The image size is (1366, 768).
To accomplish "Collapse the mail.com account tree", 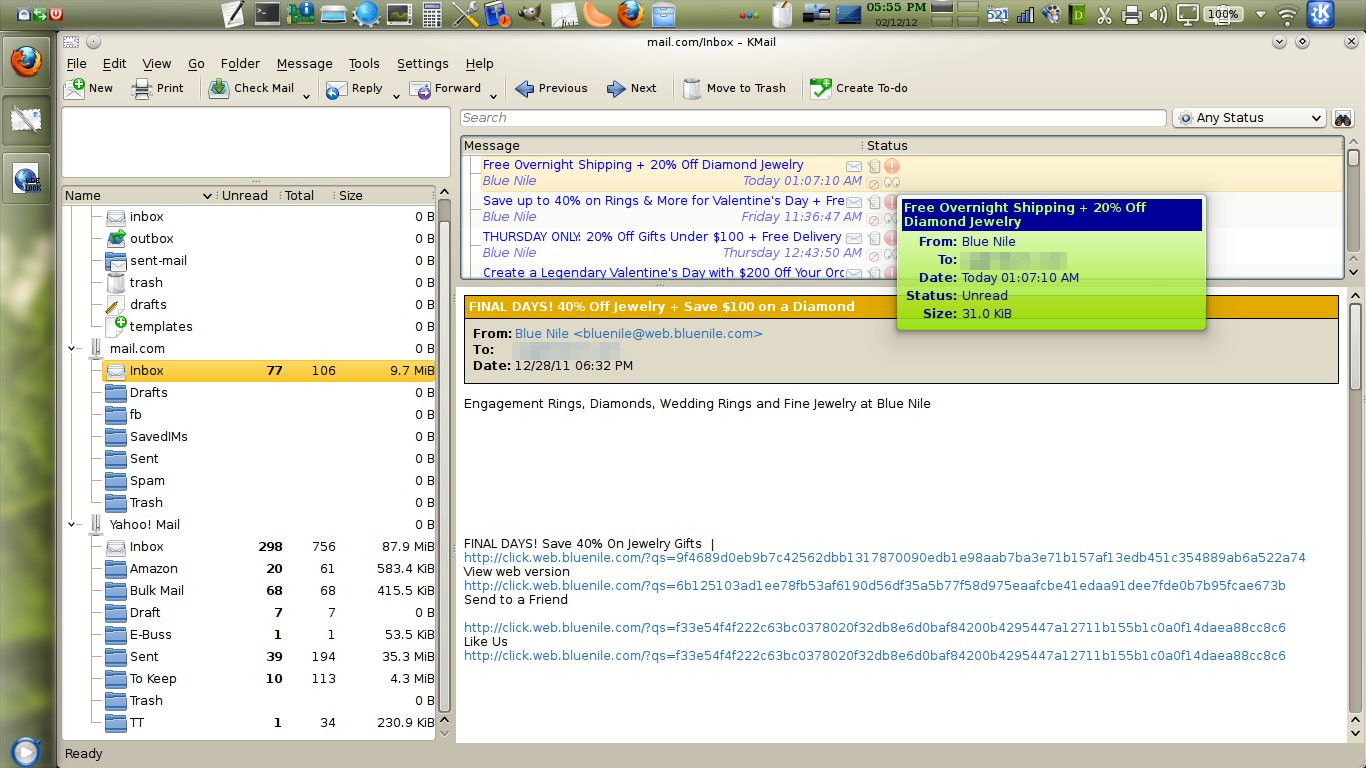I will 72,349.
